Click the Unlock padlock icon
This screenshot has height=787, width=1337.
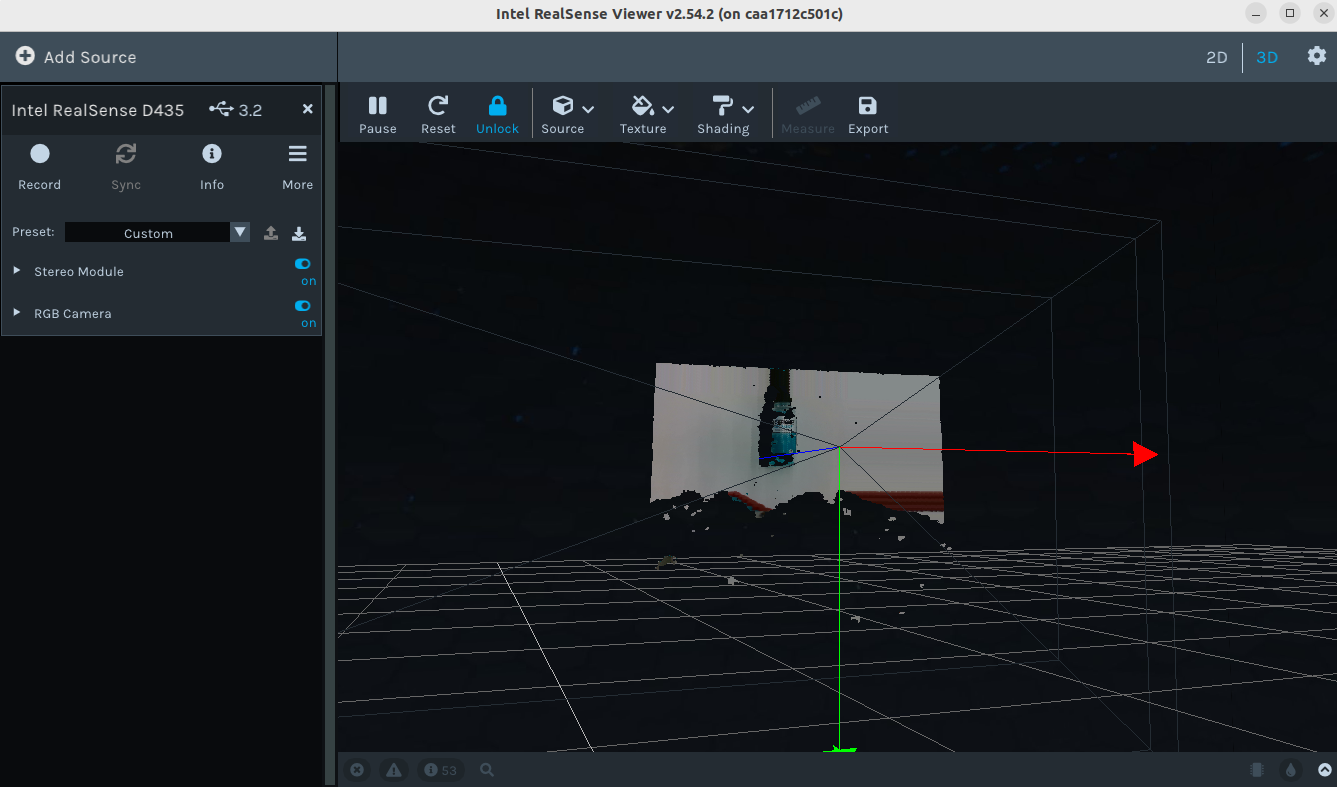click(497, 105)
